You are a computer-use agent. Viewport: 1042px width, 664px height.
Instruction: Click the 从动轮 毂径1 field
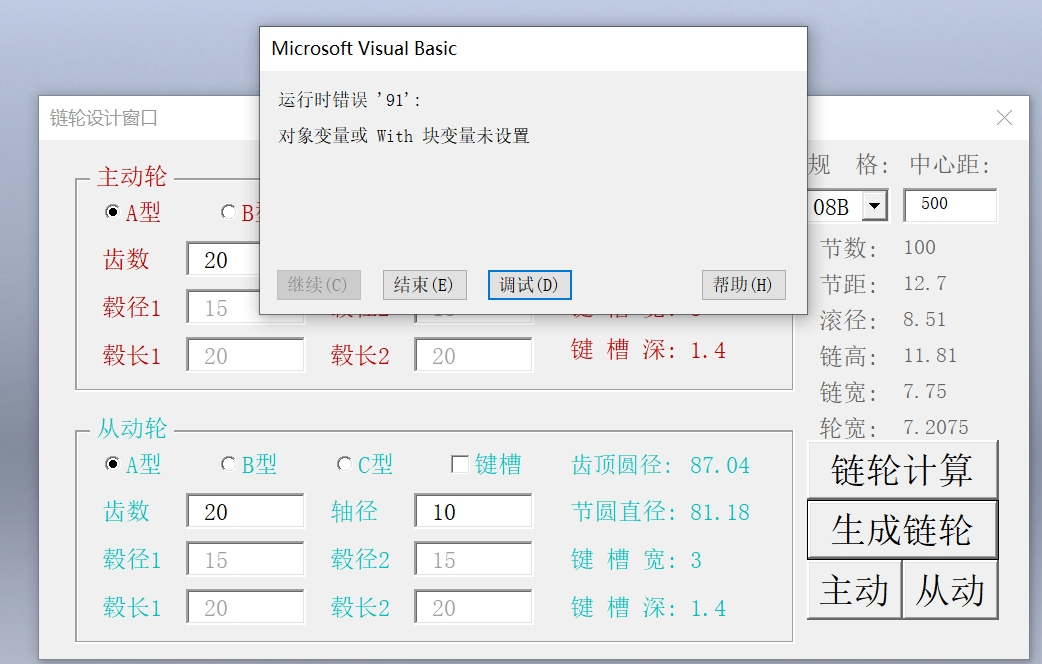coord(245,559)
